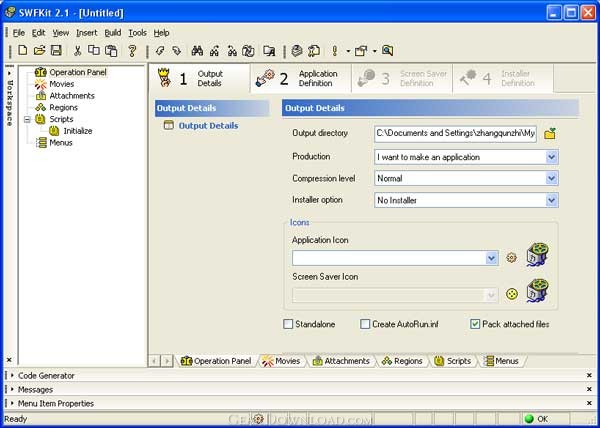Select Regions in the workspace tree
Screen dimensions: 600x428
pos(64,107)
